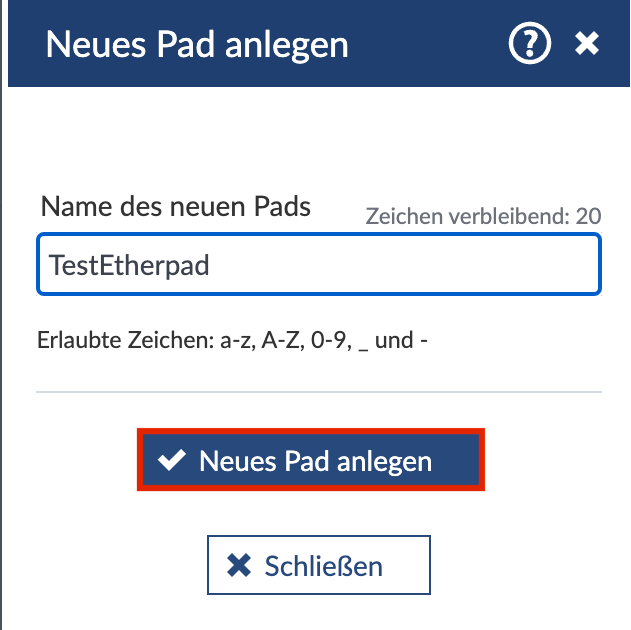Click the Name des neuen Pads label
This screenshot has width=631, height=630.
click(x=175, y=207)
